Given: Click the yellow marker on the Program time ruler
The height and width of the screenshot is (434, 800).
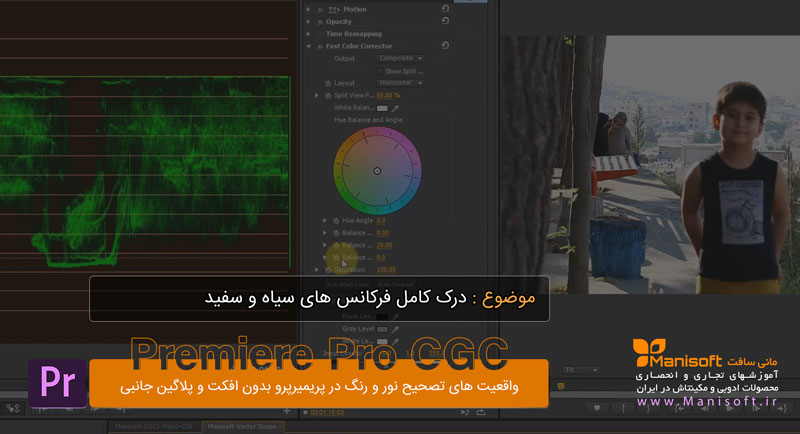Looking at the screenshot, I should pyautogui.click(x=561, y=386).
